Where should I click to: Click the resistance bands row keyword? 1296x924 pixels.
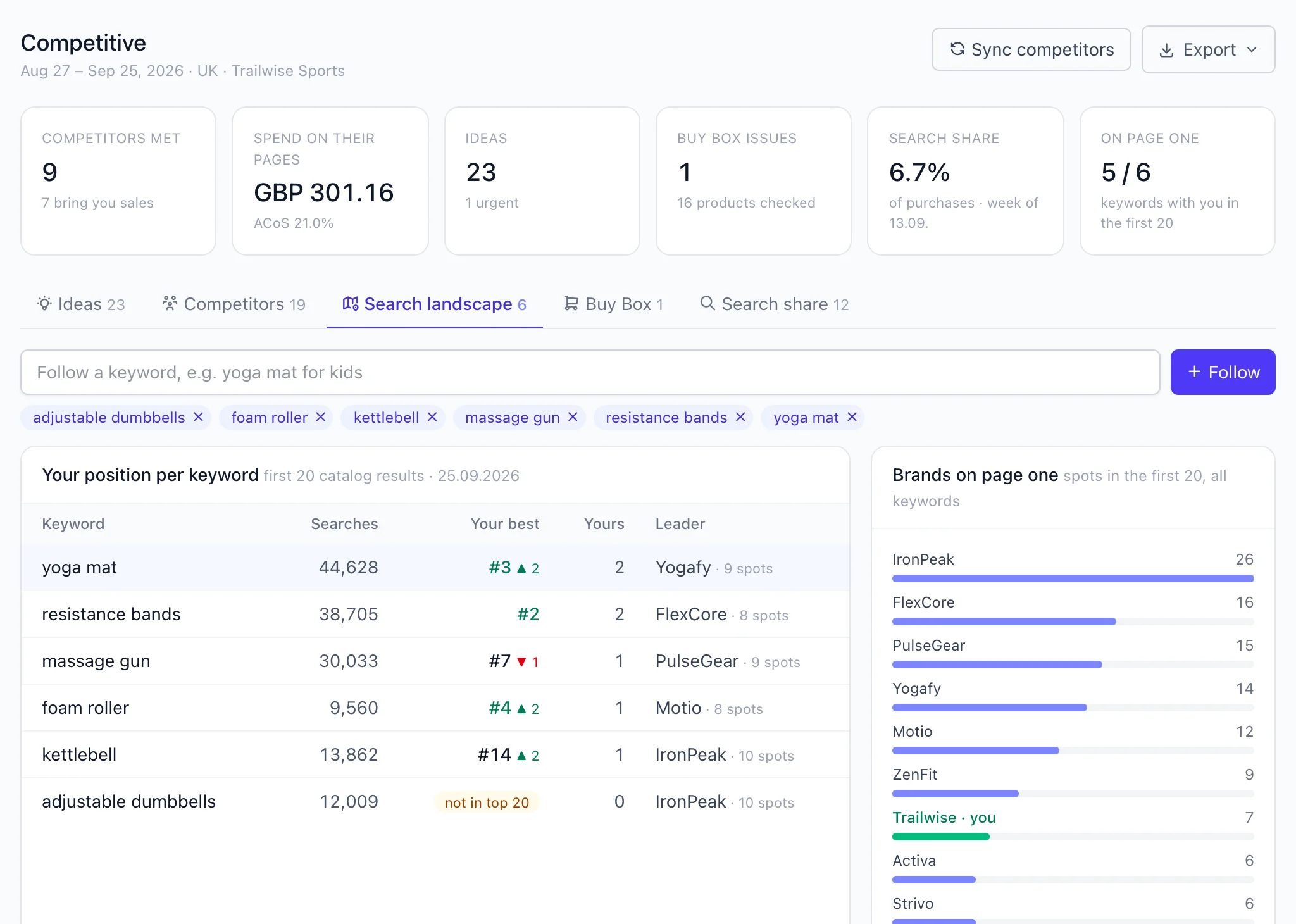tap(111, 615)
